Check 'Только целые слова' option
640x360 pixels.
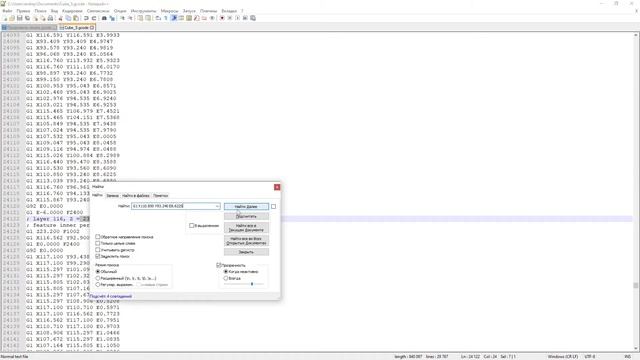(98, 243)
